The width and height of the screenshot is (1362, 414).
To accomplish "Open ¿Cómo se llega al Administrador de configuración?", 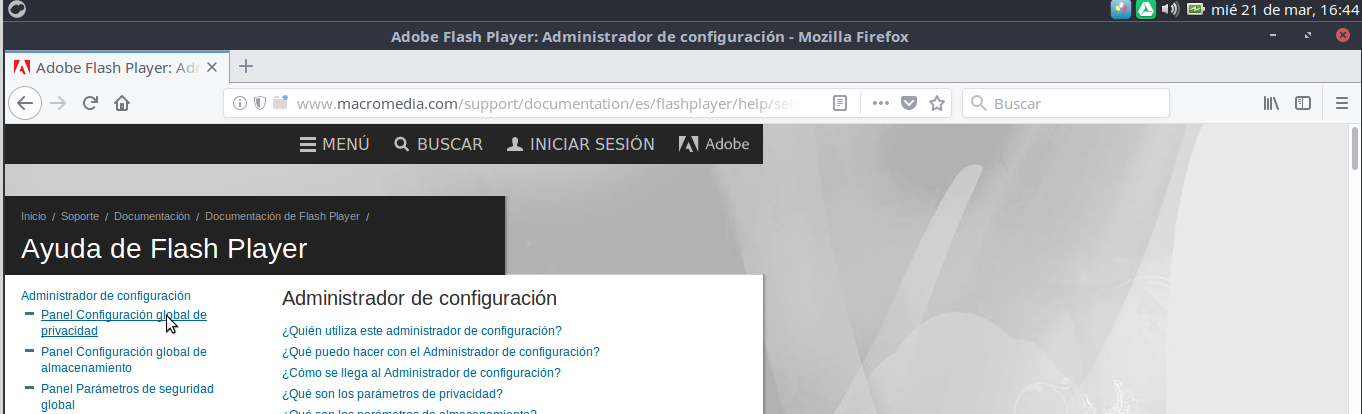I will 421,373.
